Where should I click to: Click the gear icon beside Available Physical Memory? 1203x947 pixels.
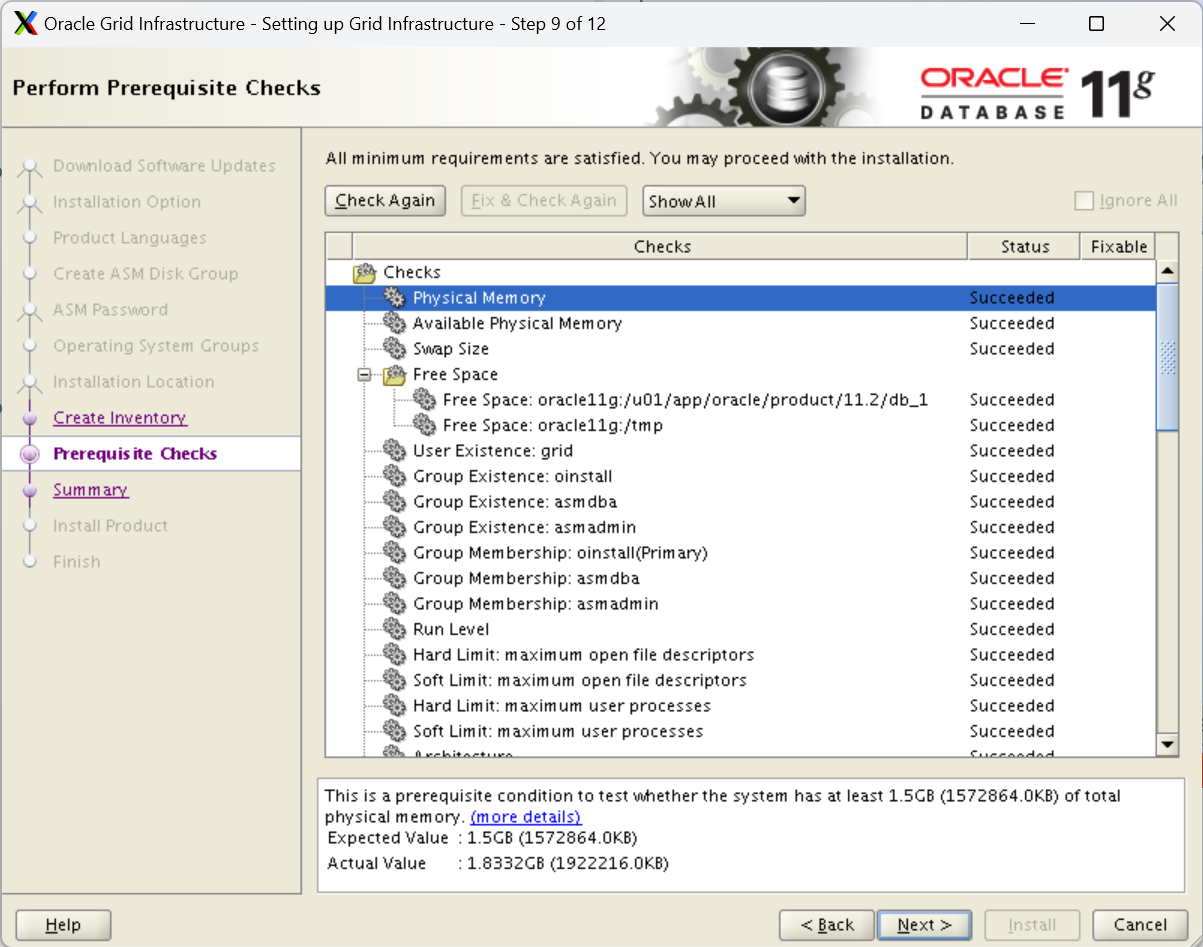396,323
